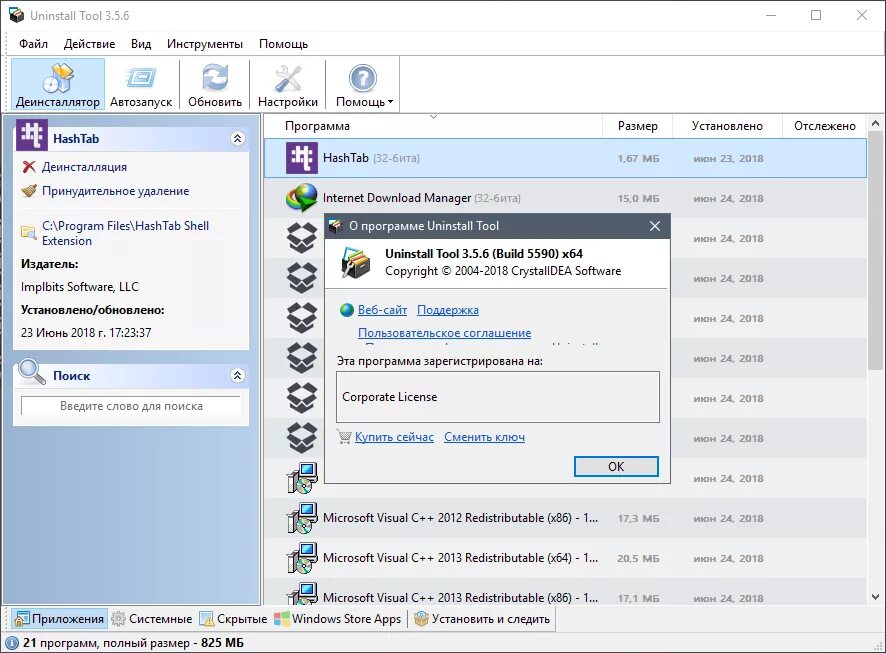Close the О программе Uninstall Tool dialog

tap(655, 226)
